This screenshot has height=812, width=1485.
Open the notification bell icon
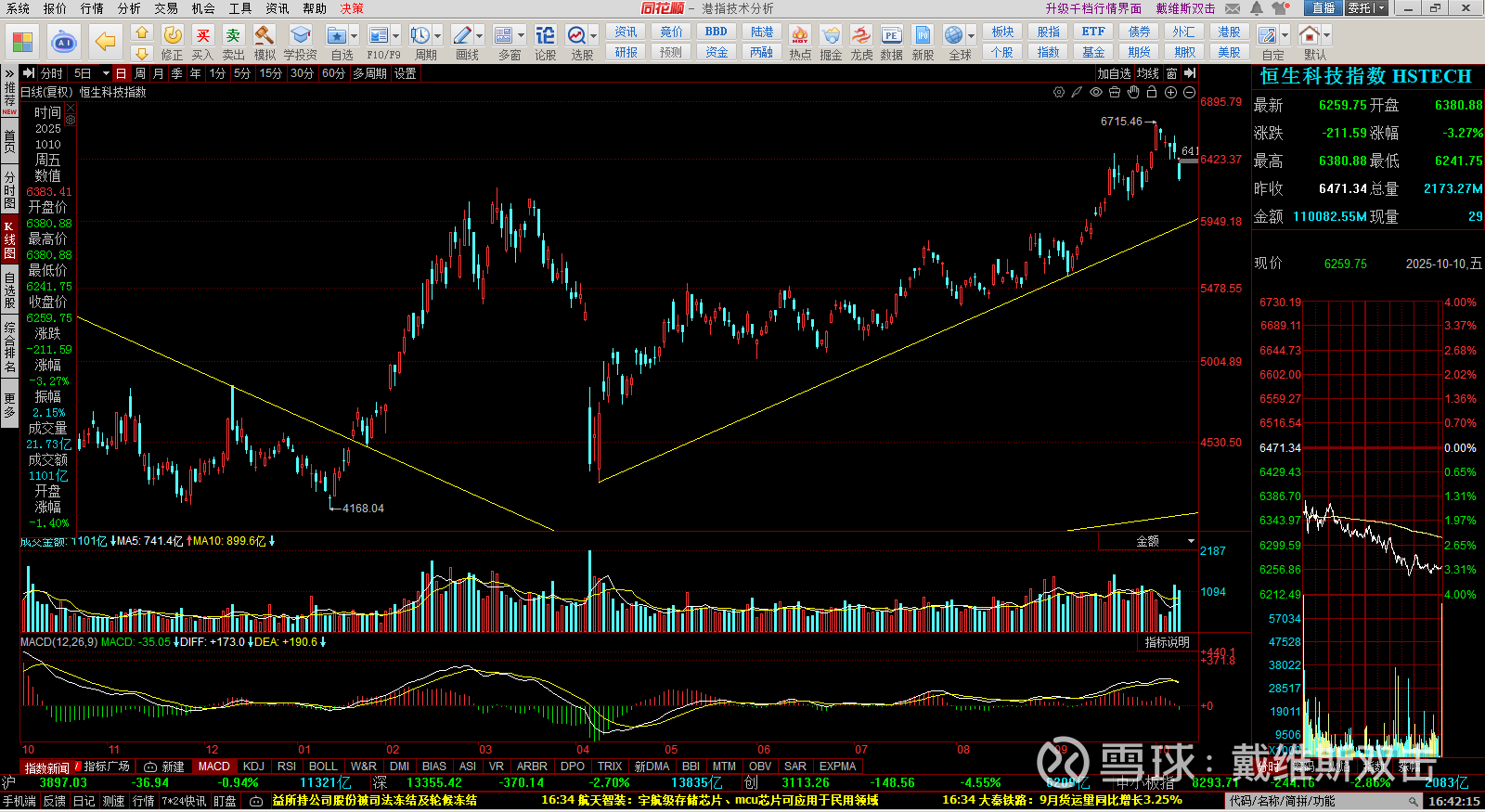[x=1257, y=8]
